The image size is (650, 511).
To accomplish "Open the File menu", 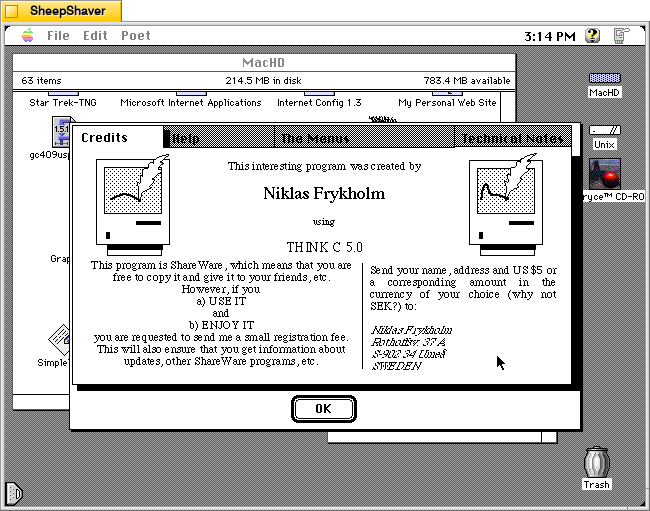I will (x=58, y=36).
